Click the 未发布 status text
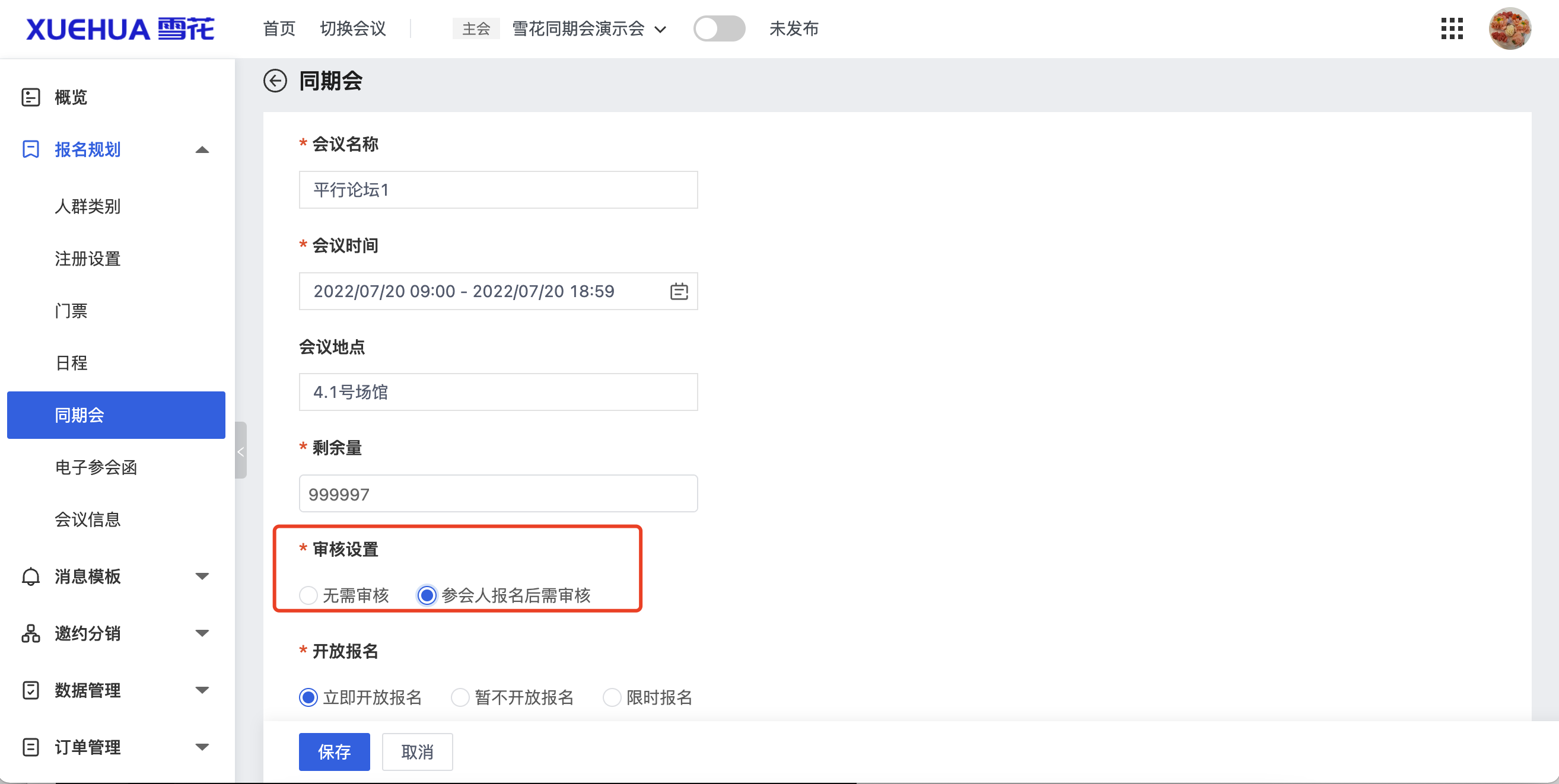The image size is (1559, 784). [x=794, y=28]
